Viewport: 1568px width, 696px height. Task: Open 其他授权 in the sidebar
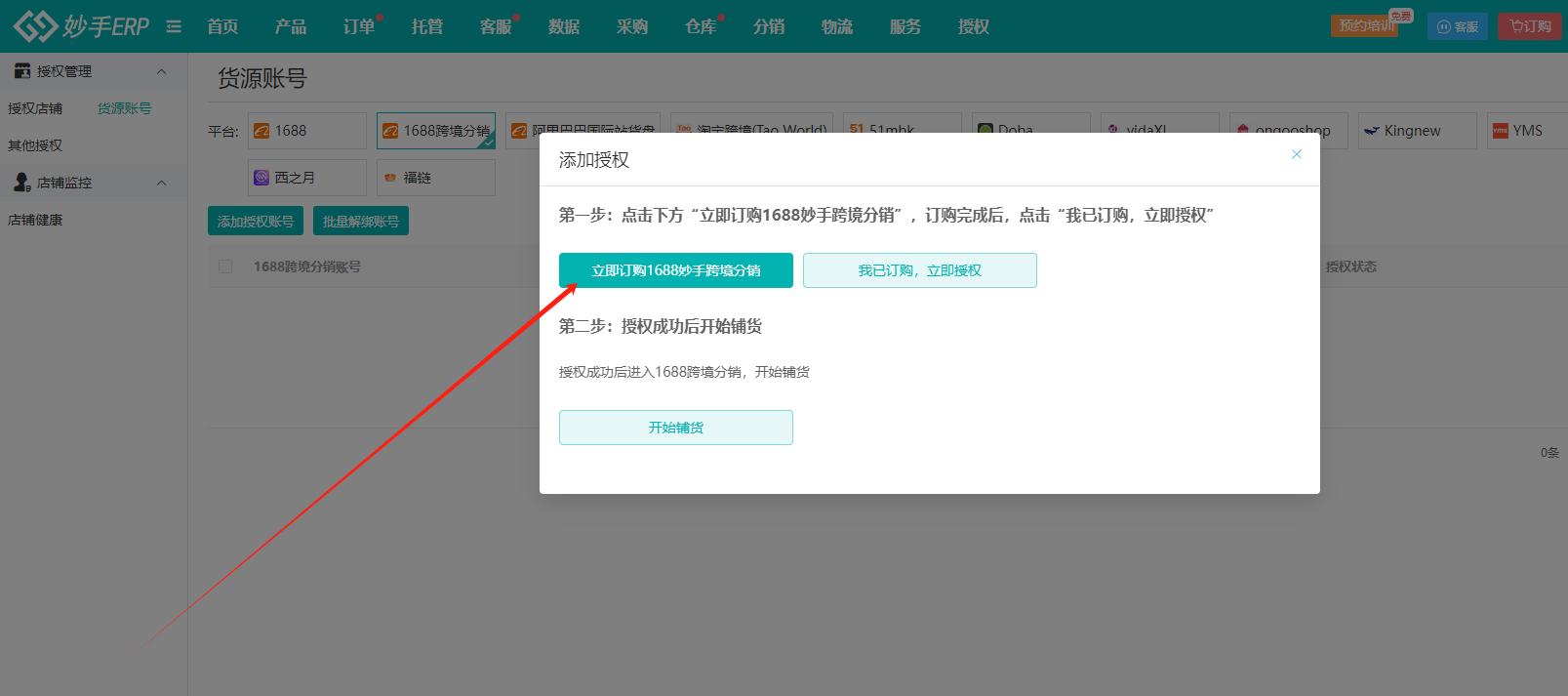tap(35, 145)
